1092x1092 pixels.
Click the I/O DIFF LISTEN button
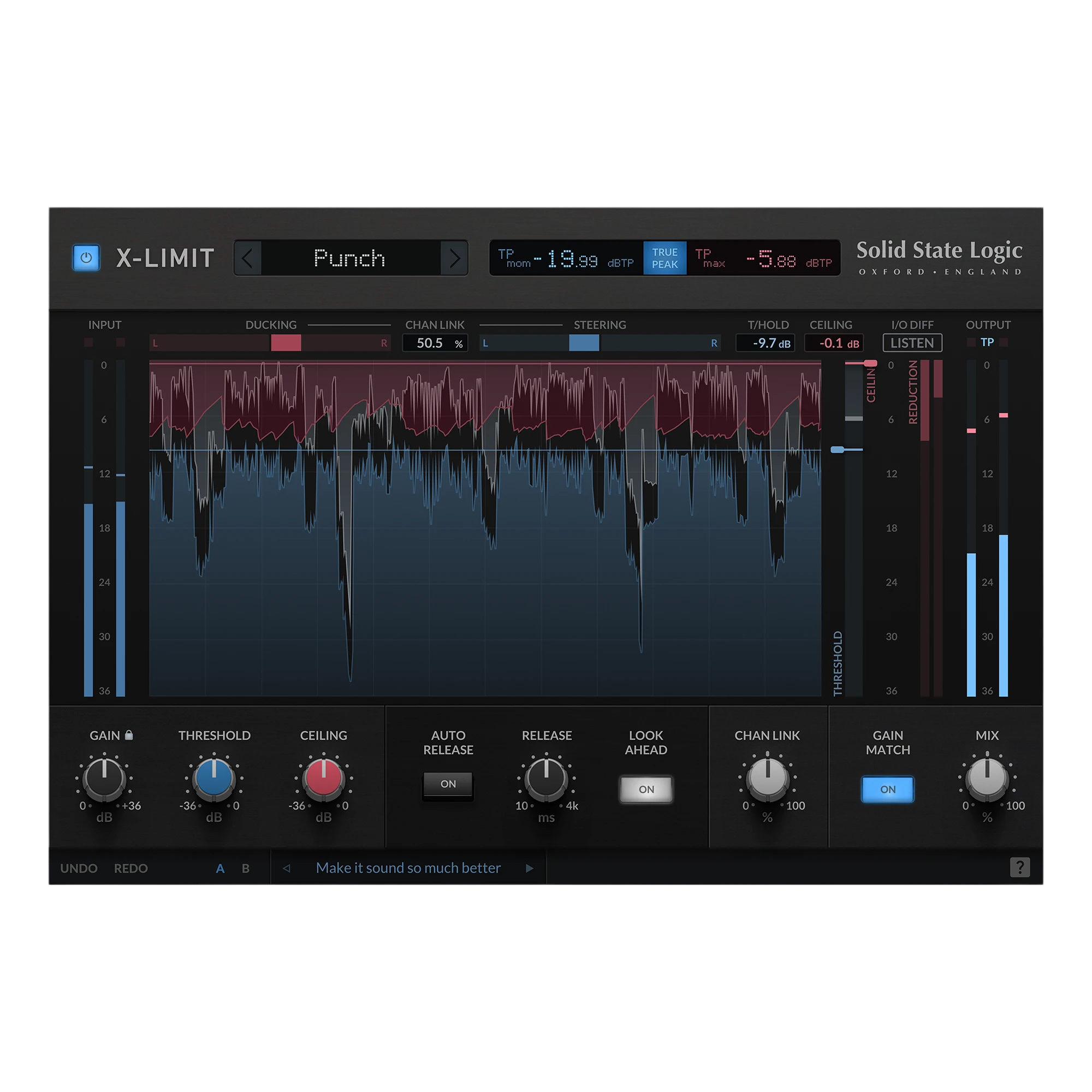[x=912, y=342]
